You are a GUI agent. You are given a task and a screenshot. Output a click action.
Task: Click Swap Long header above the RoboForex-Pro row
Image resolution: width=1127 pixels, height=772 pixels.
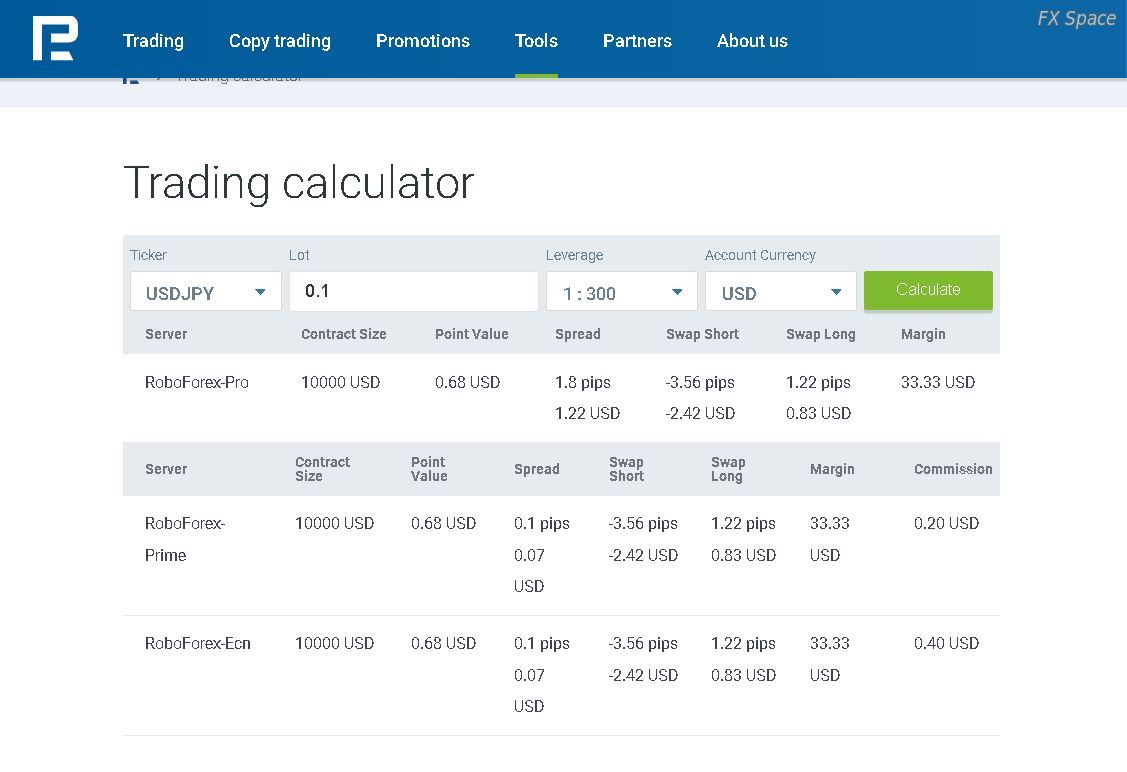click(x=820, y=334)
